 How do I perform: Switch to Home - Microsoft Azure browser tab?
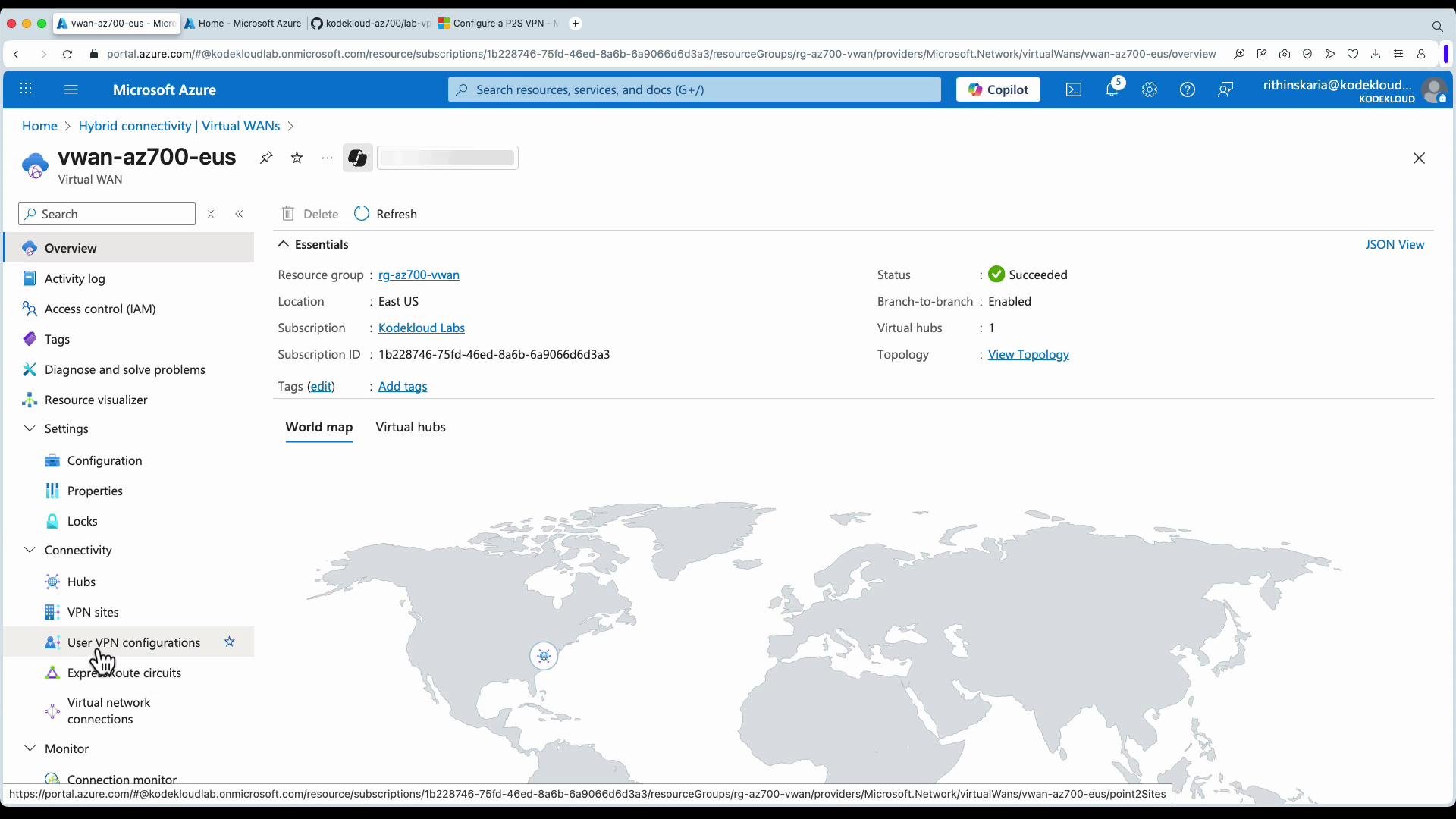244,24
